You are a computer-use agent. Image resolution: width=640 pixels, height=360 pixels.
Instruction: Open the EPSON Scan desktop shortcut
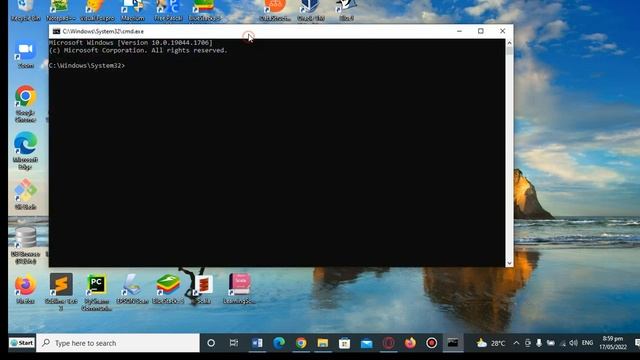pos(132,289)
